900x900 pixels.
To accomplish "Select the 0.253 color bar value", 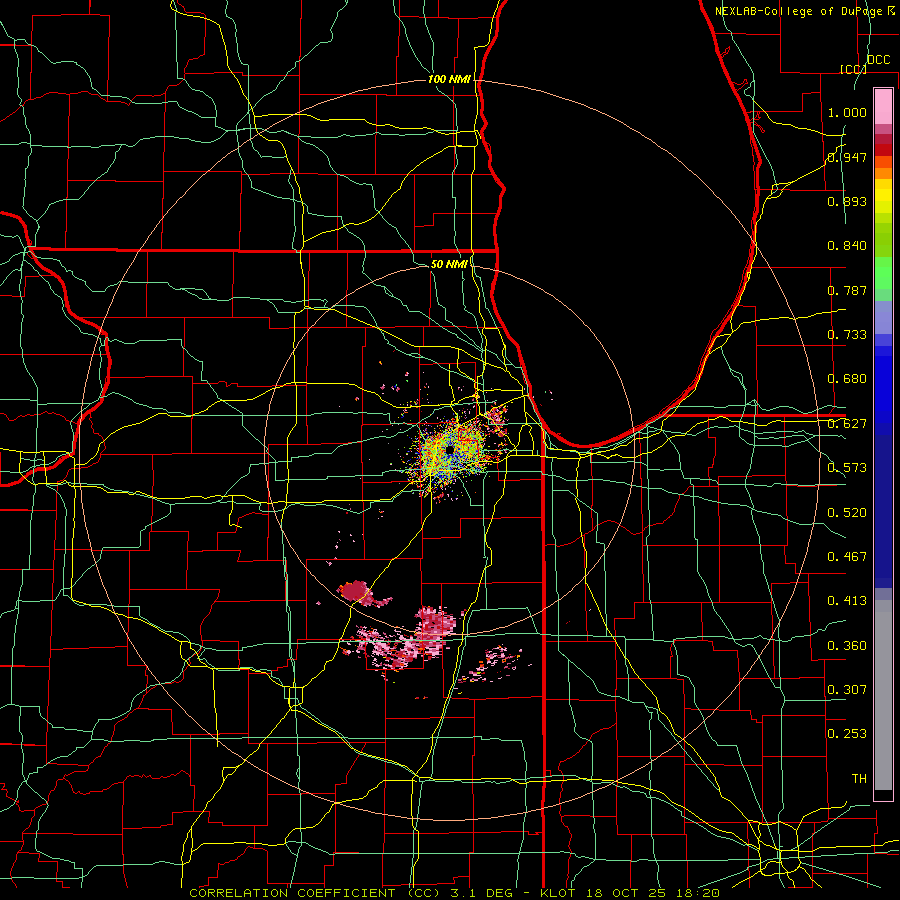I will click(x=847, y=734).
